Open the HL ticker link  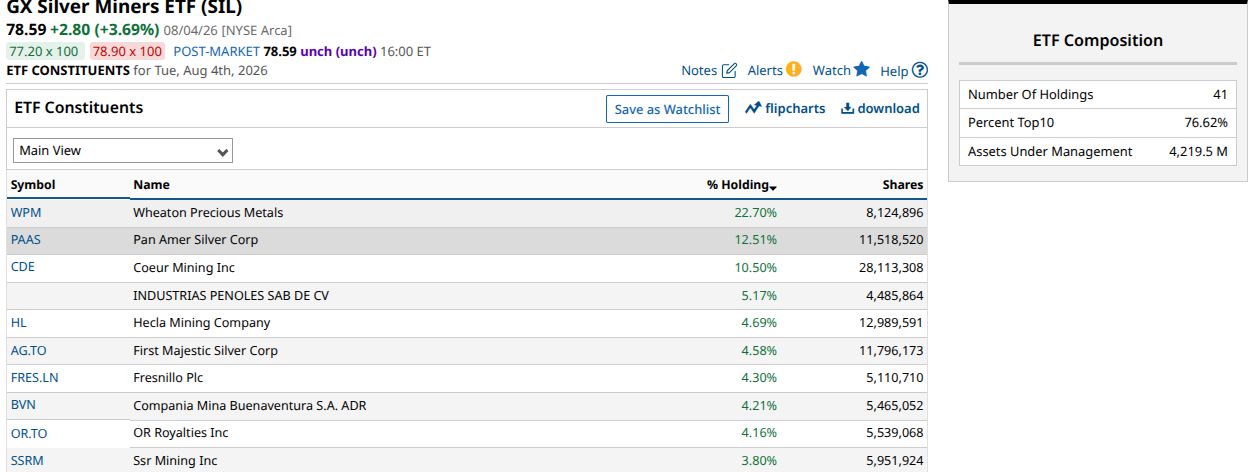(x=19, y=323)
